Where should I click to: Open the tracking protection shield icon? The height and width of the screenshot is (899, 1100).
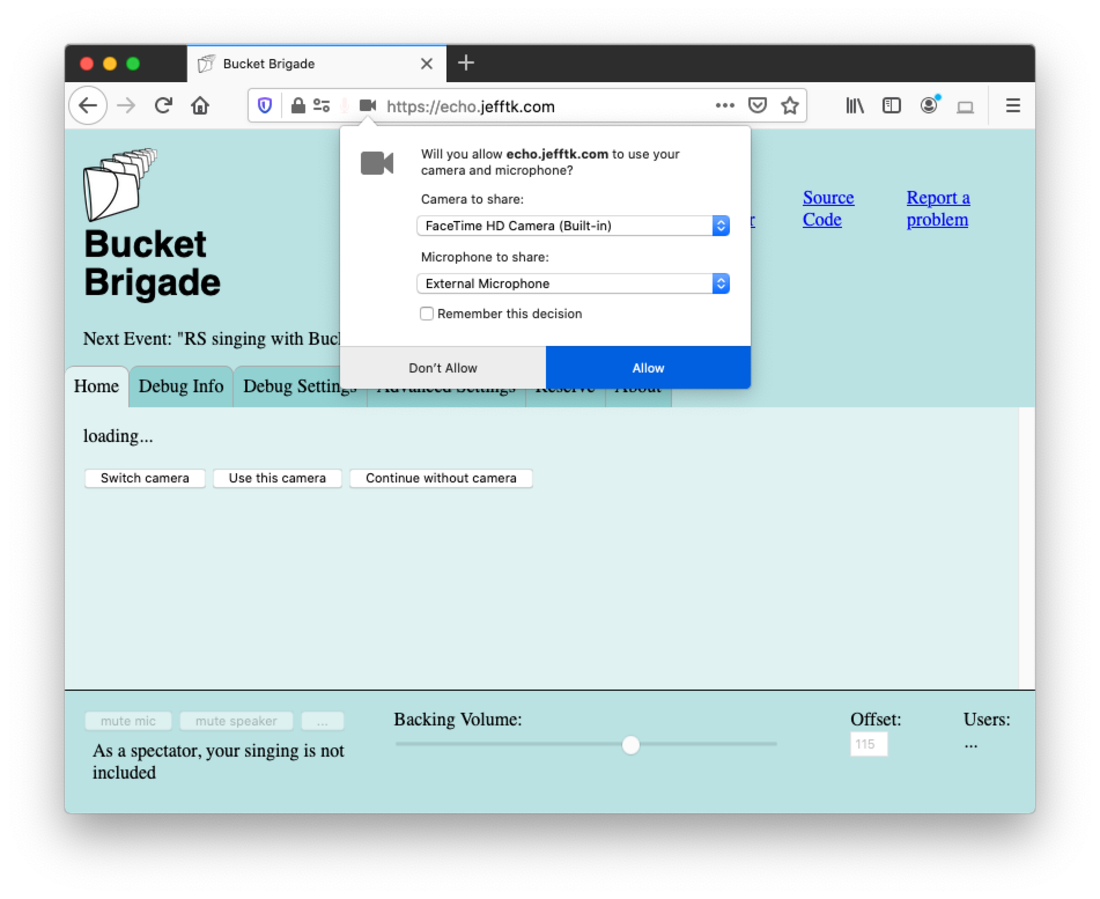265,106
